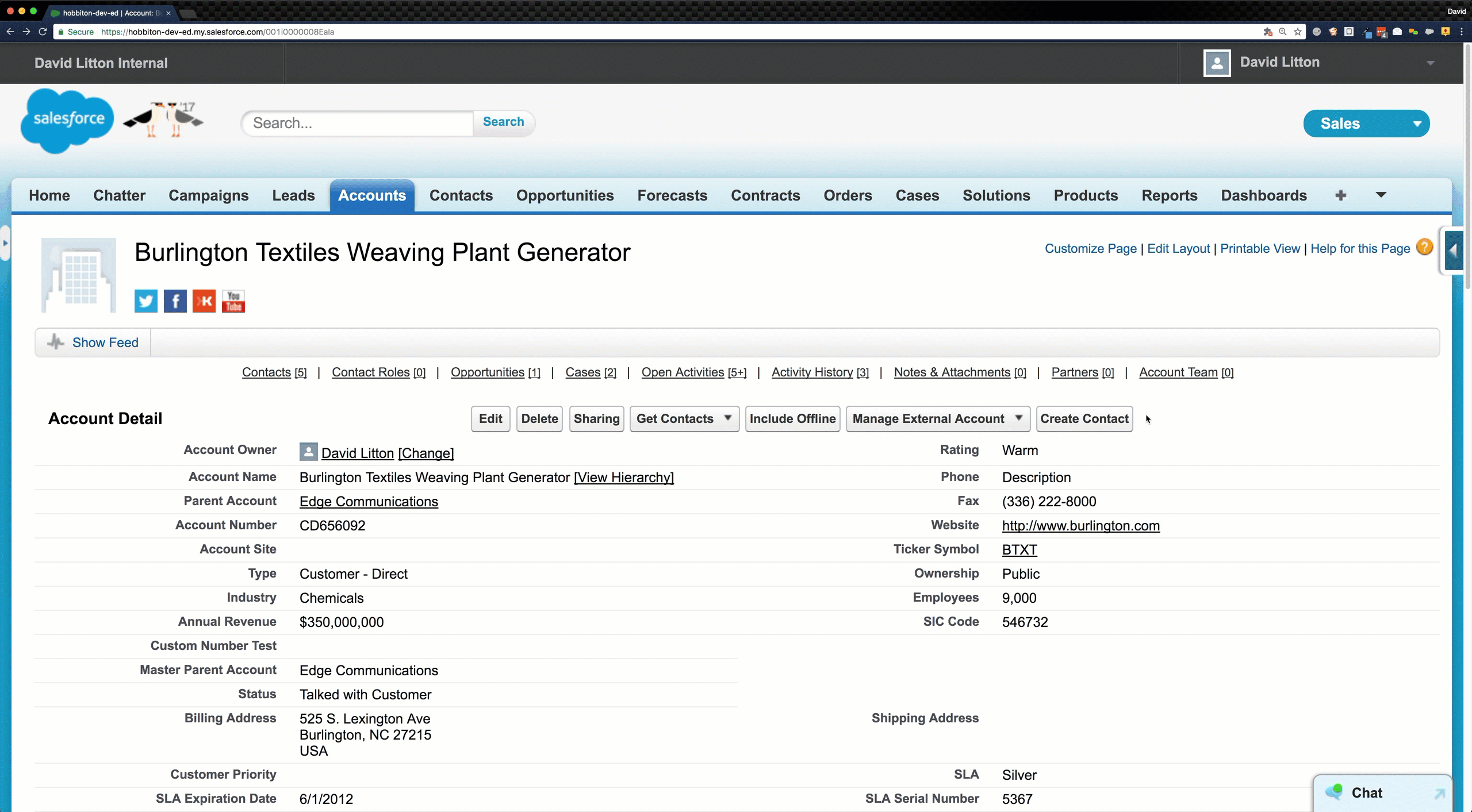Click the orange help question-mark icon
Viewport: 1472px width, 812px height.
tap(1424, 248)
